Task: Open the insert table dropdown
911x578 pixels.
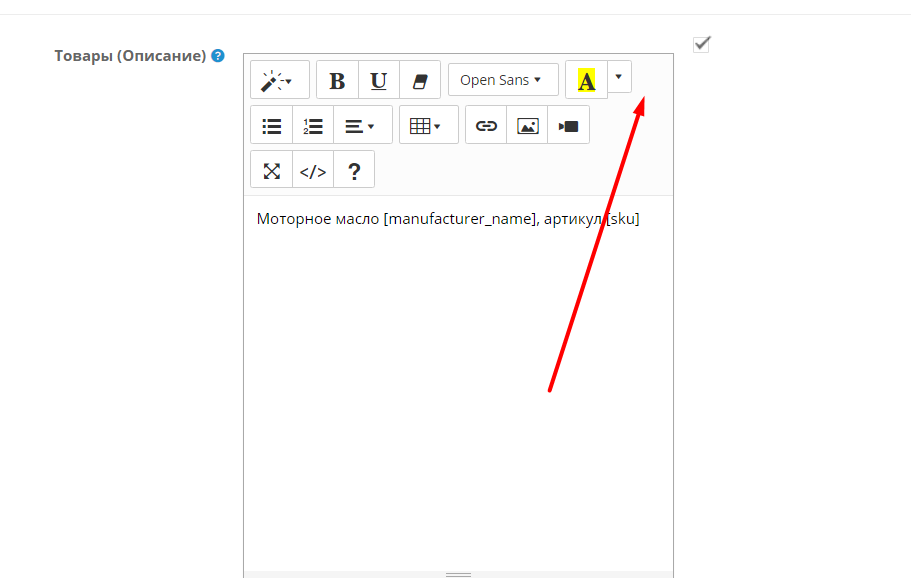Action: pyautogui.click(x=427, y=126)
